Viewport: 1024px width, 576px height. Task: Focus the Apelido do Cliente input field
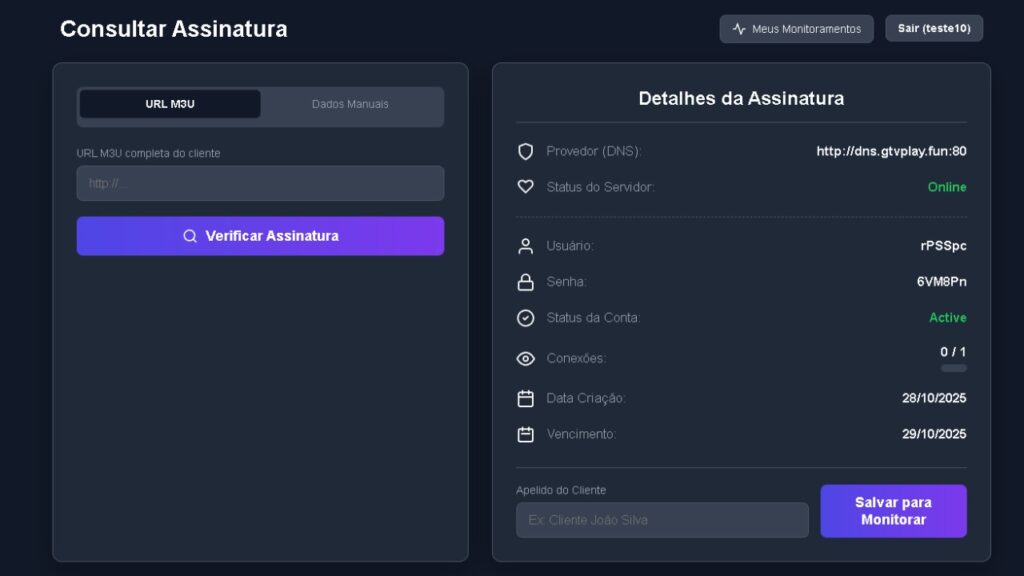tap(662, 520)
